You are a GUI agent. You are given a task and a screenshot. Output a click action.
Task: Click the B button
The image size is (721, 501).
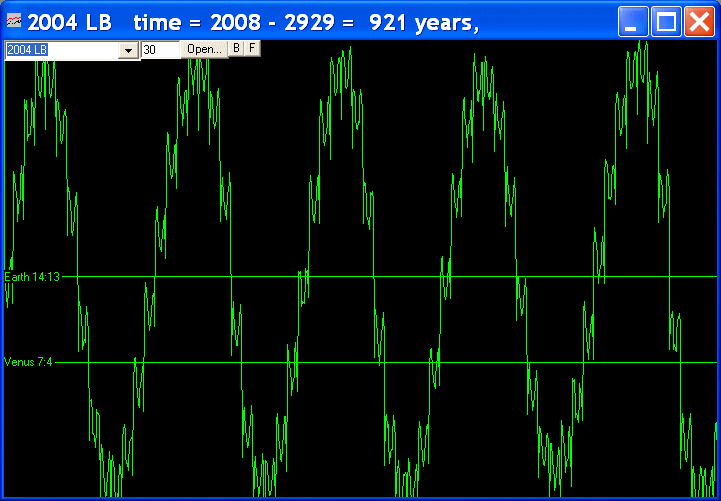tap(236, 48)
